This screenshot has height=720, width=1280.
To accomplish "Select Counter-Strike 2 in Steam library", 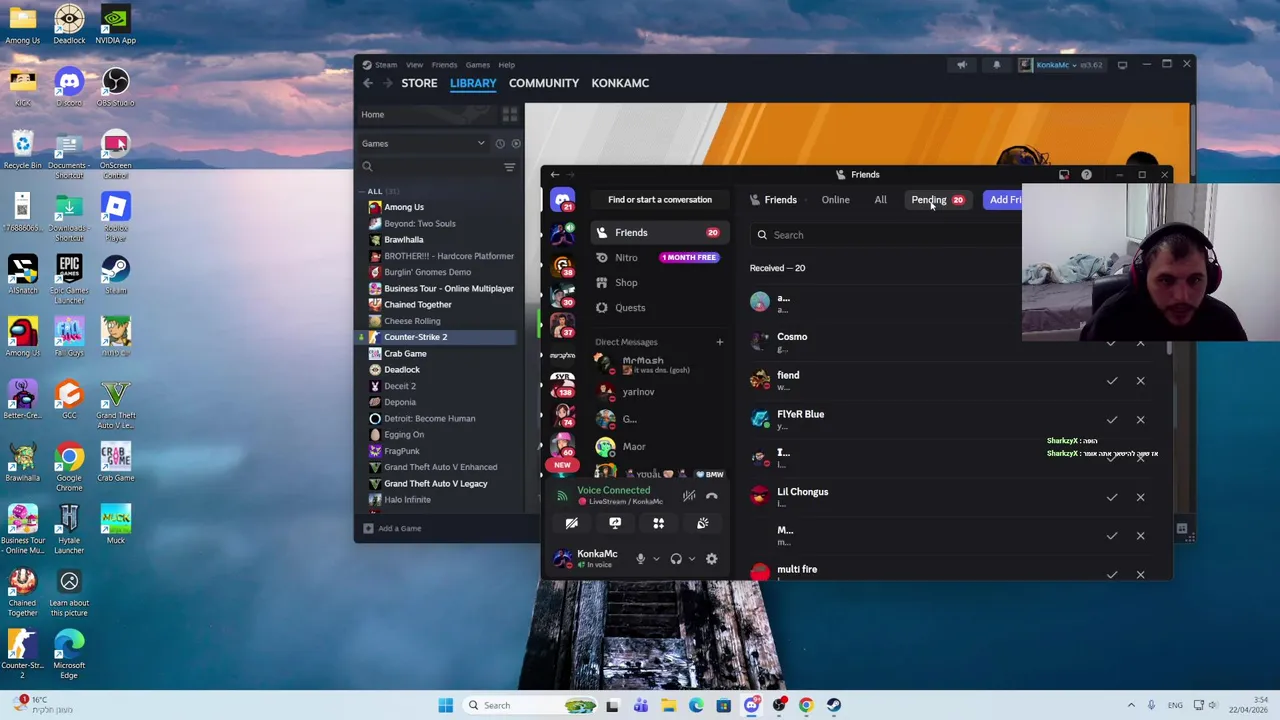I will point(439,337).
